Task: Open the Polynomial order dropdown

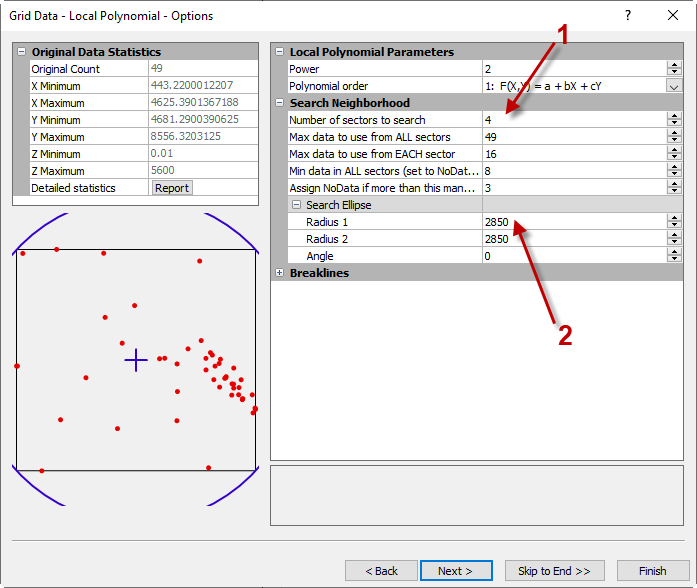Action: [x=674, y=86]
